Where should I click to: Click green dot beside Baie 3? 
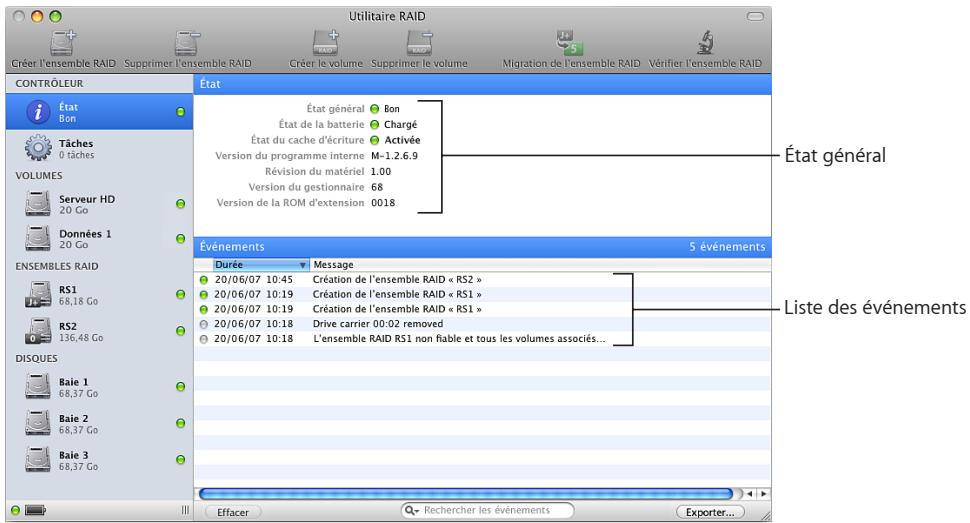tap(181, 460)
